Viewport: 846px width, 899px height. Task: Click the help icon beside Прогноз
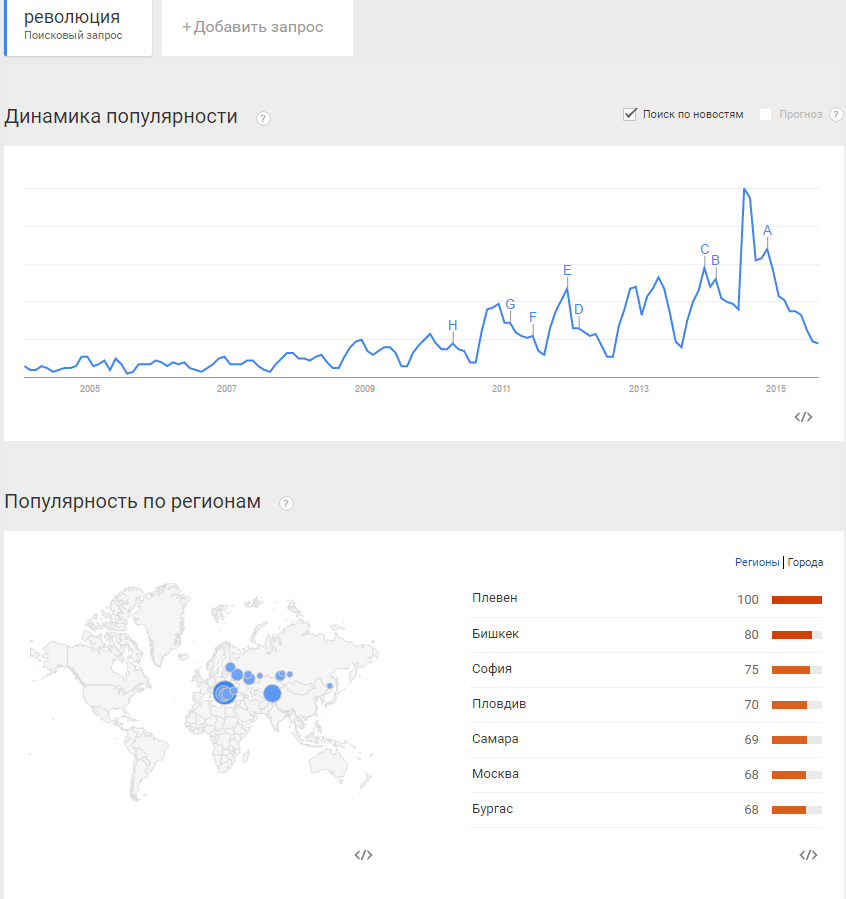coord(836,115)
